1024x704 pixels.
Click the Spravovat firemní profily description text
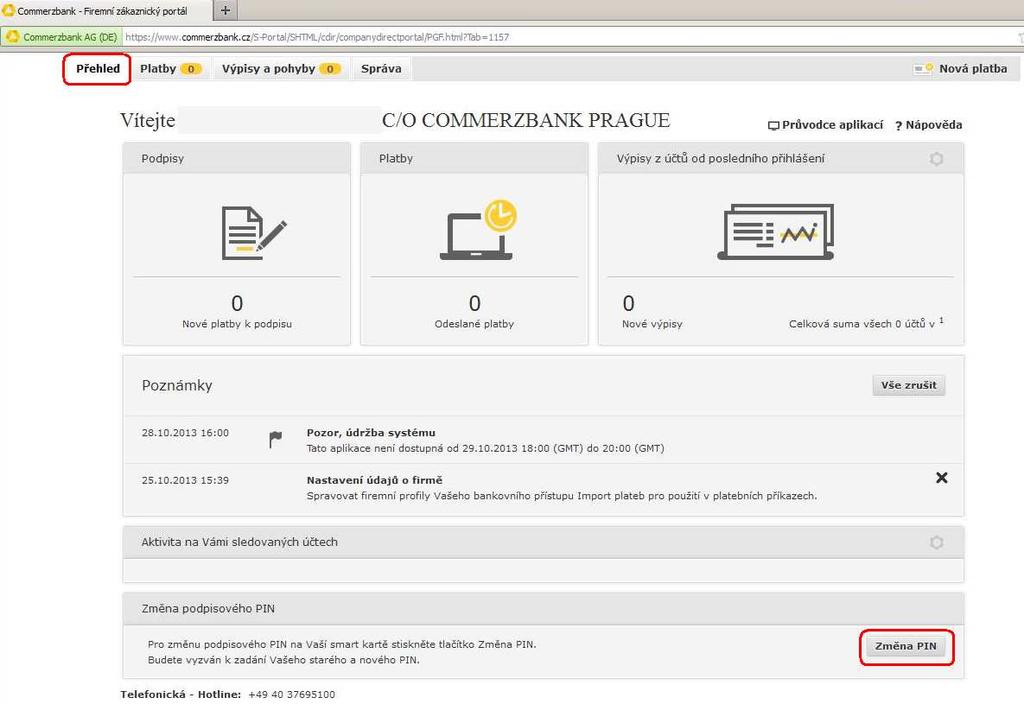coord(562,496)
